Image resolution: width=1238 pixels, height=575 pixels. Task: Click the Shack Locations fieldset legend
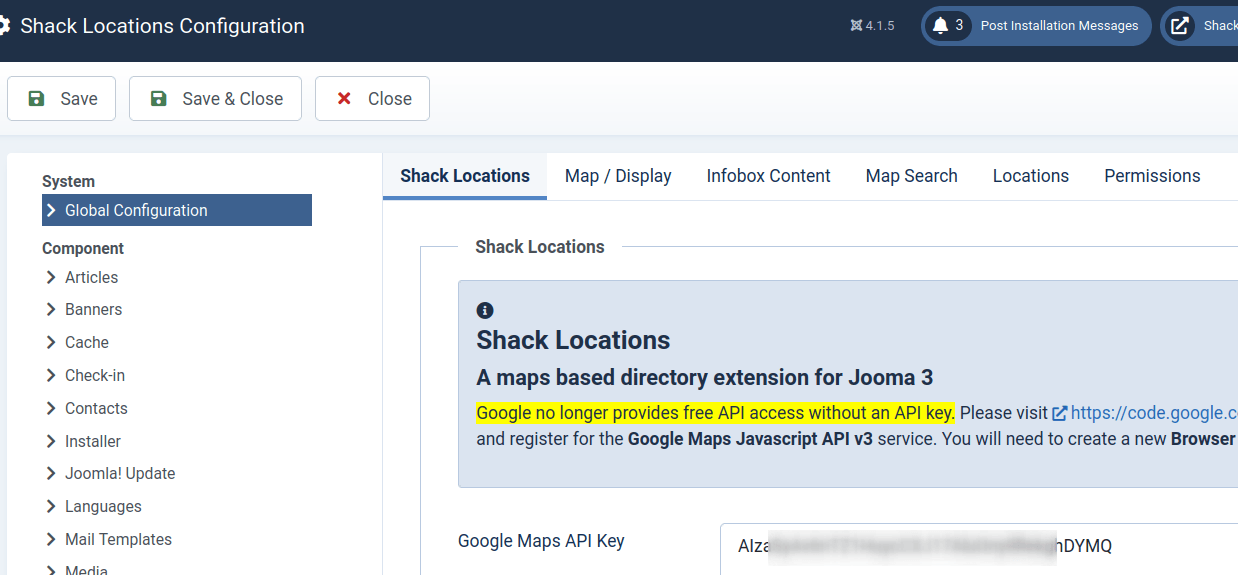[x=540, y=247]
